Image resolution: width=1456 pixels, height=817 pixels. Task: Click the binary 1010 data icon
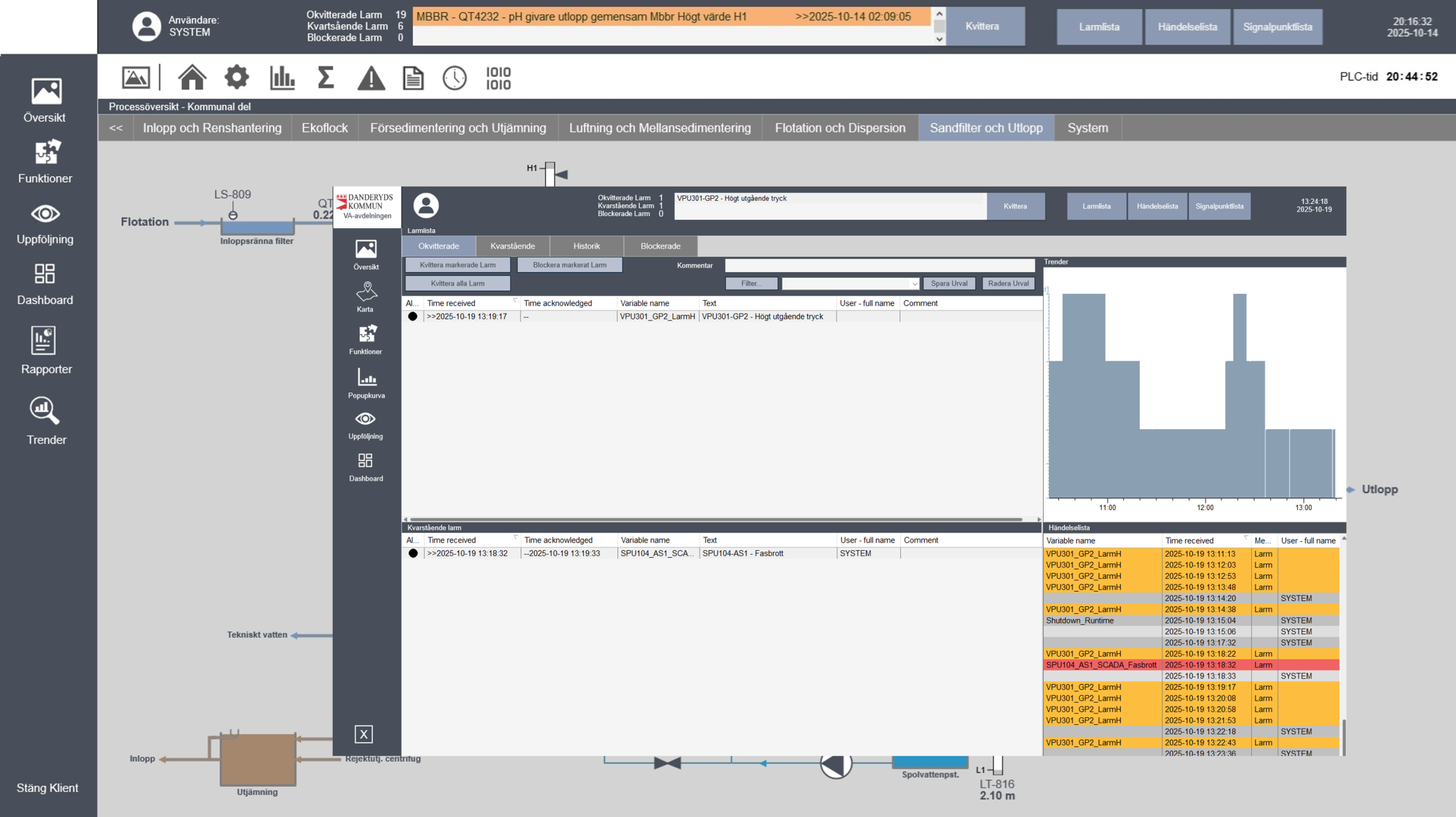coord(498,78)
